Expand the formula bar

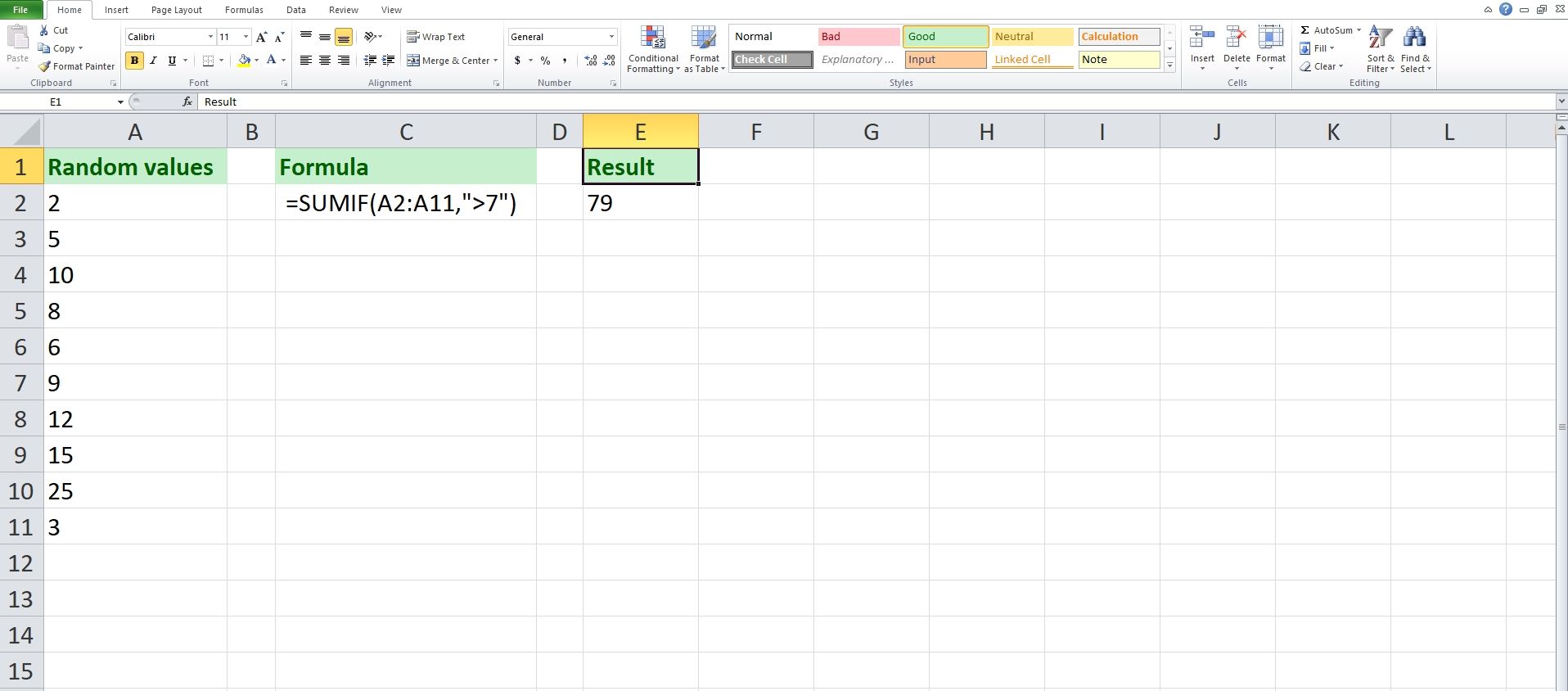pyautogui.click(x=1561, y=102)
